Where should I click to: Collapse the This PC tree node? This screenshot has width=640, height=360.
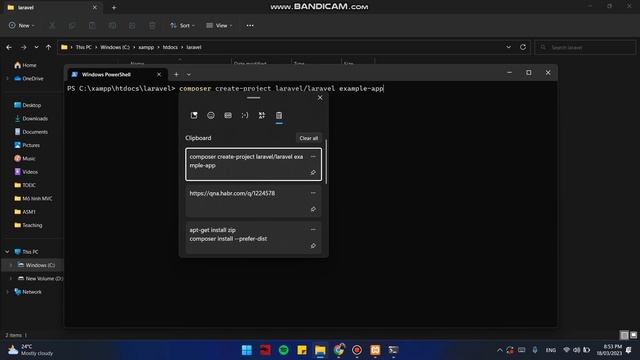pyautogui.click(x=7, y=252)
